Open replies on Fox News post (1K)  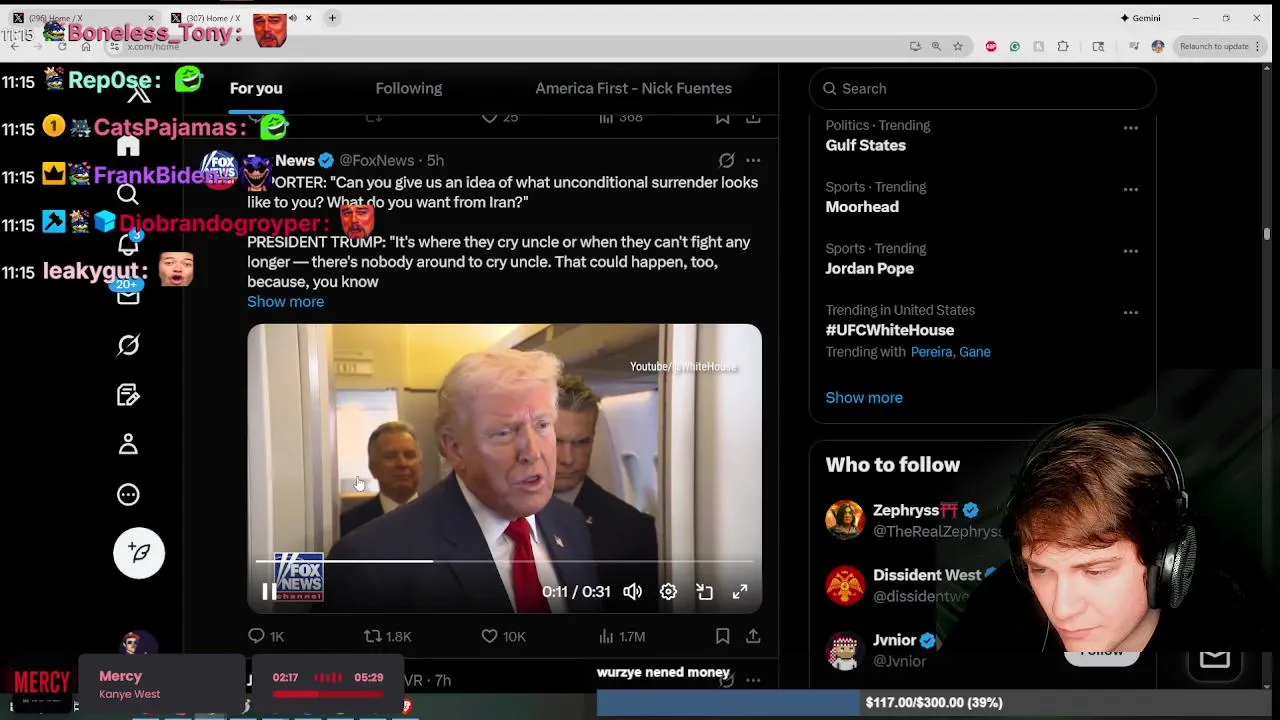(x=266, y=636)
